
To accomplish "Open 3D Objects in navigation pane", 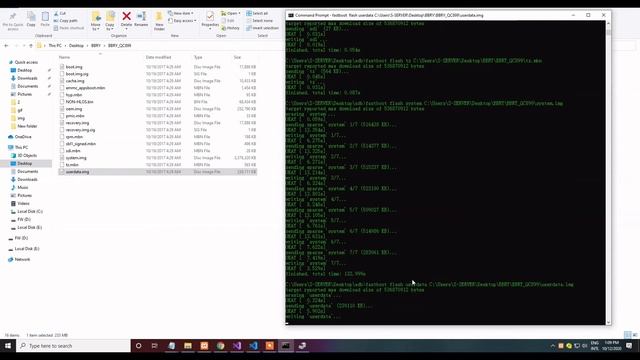I will [x=27, y=156].
